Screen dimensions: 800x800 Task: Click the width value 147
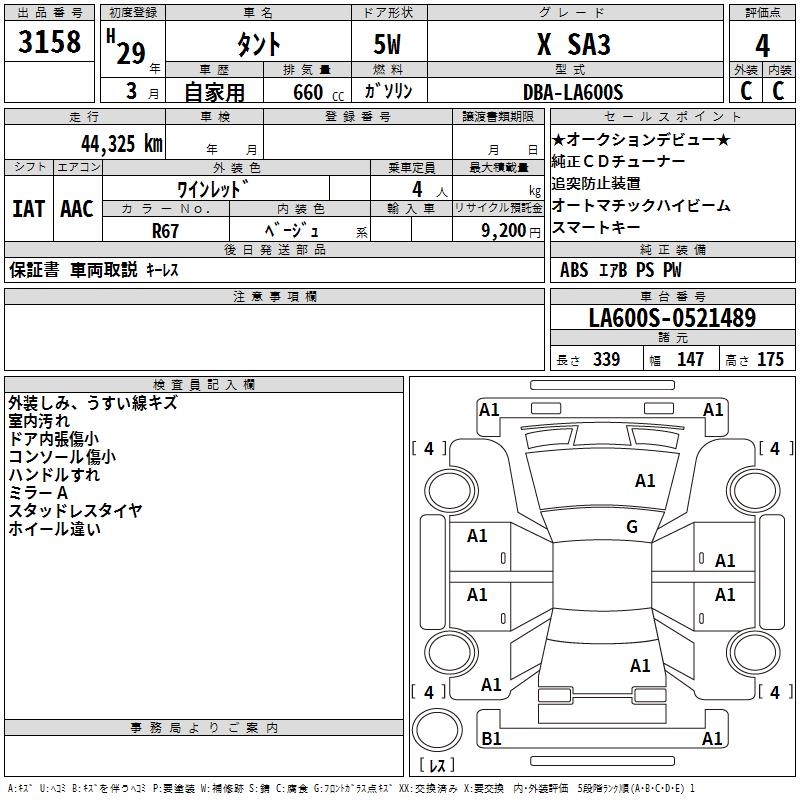690,359
